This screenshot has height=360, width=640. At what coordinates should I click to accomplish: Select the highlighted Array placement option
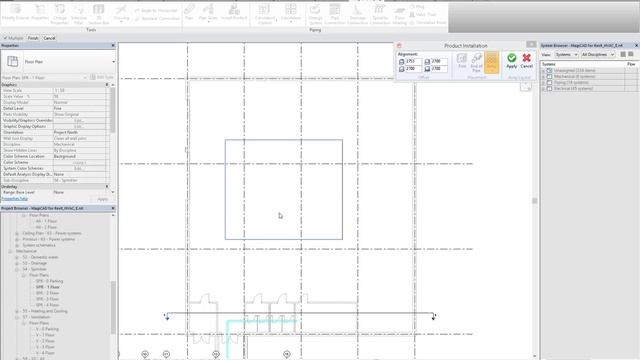coord(492,62)
